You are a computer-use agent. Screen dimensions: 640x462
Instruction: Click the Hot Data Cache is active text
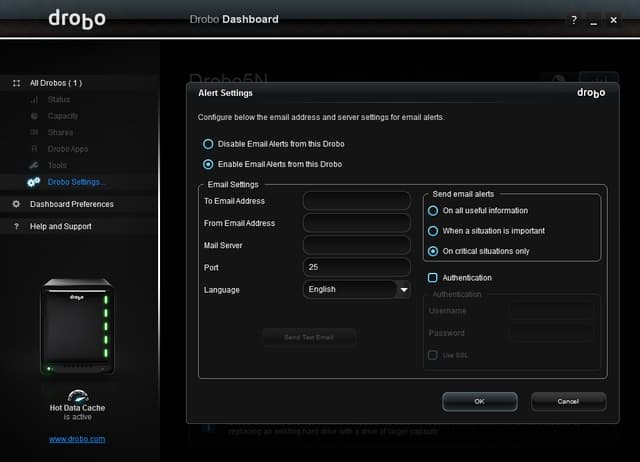point(78,412)
